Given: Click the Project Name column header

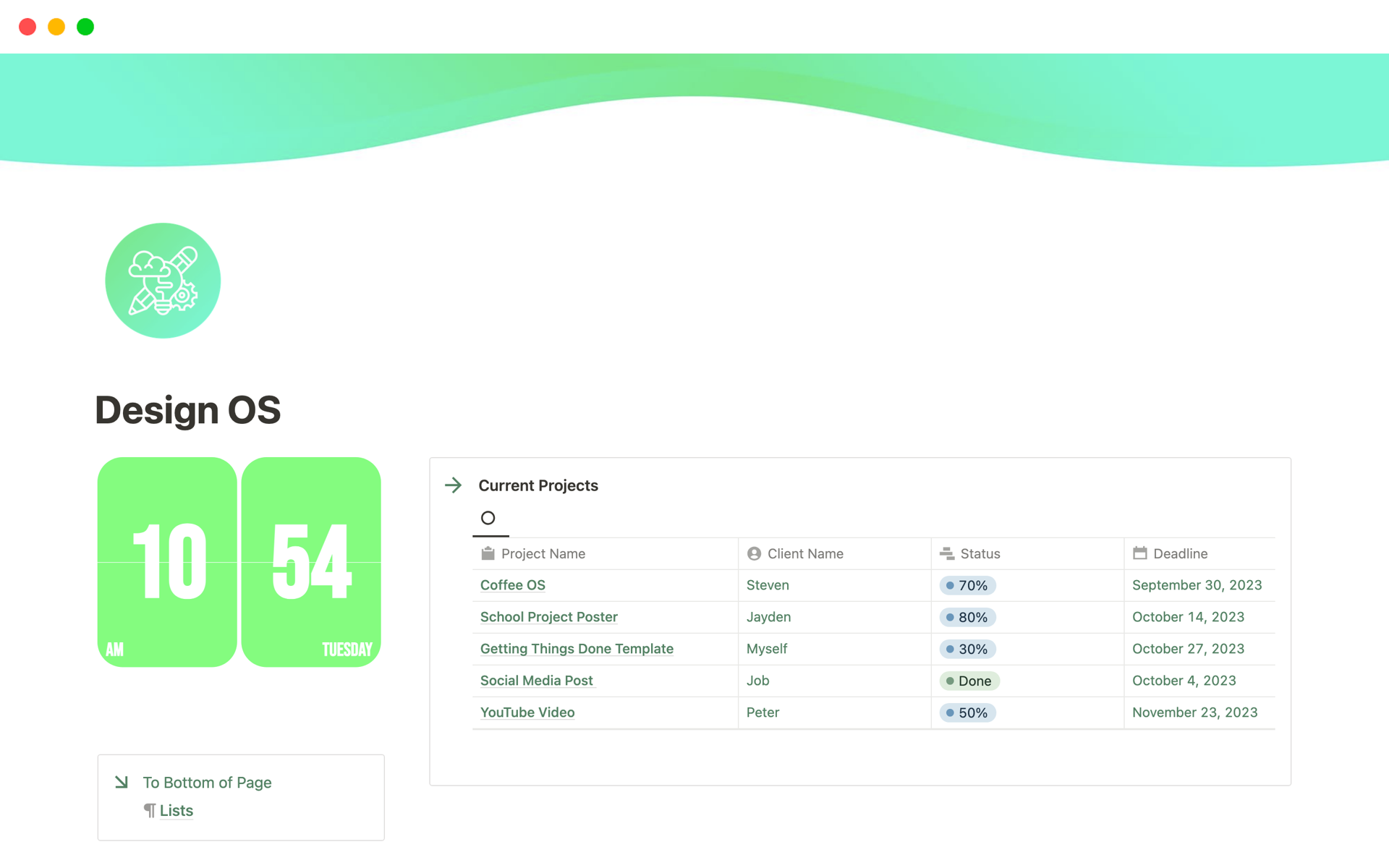Looking at the screenshot, I should (543, 553).
